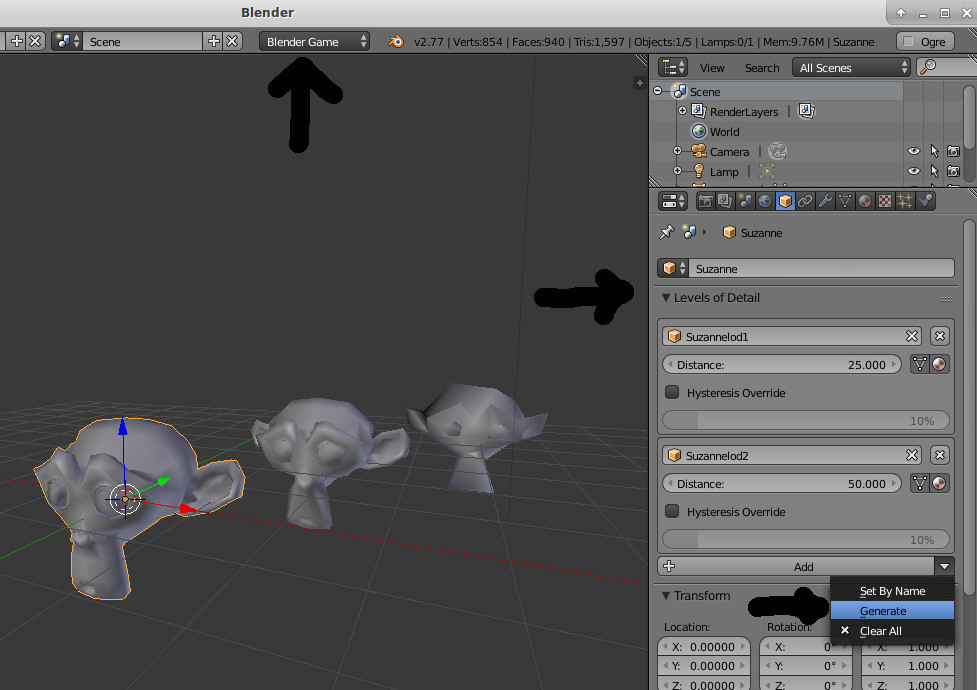Open the outliner editor type selector
Image resolution: width=977 pixels, height=690 pixels.
[673, 67]
